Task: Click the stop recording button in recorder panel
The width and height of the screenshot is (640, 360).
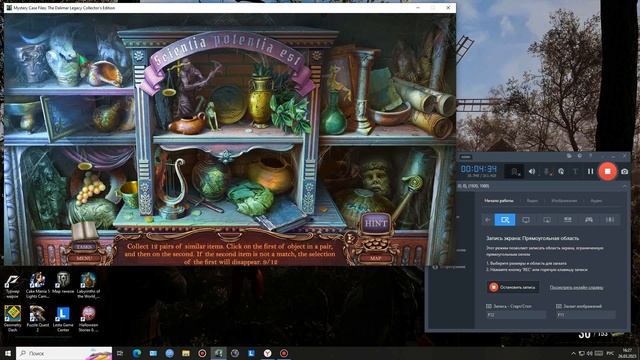Action: click(x=513, y=287)
